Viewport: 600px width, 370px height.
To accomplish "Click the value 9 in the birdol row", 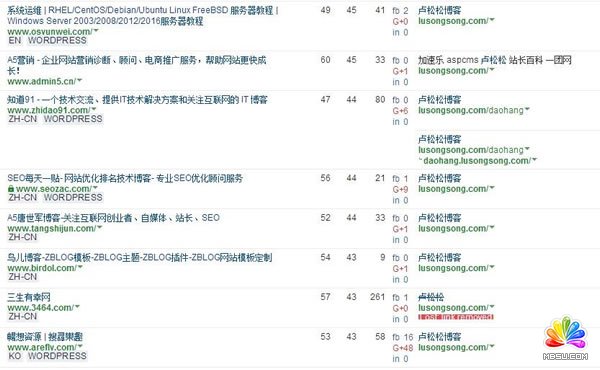I will coord(383,258).
